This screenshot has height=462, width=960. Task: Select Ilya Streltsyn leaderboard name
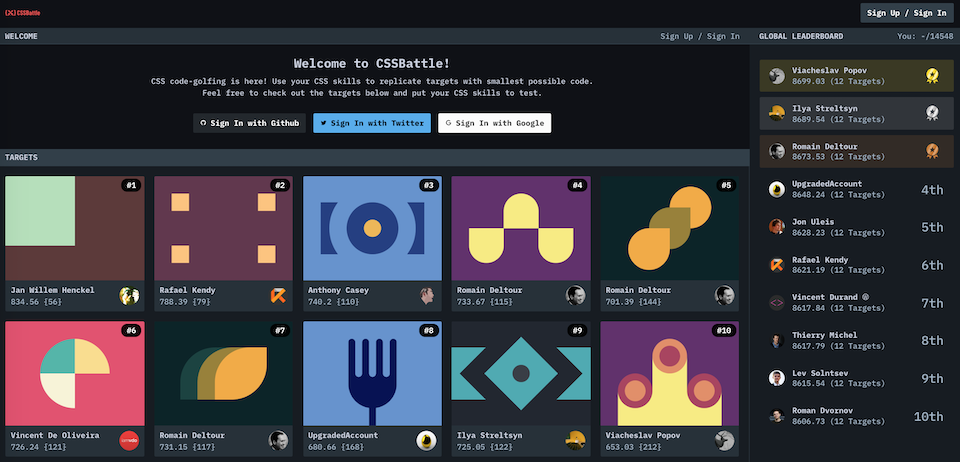click(825, 108)
